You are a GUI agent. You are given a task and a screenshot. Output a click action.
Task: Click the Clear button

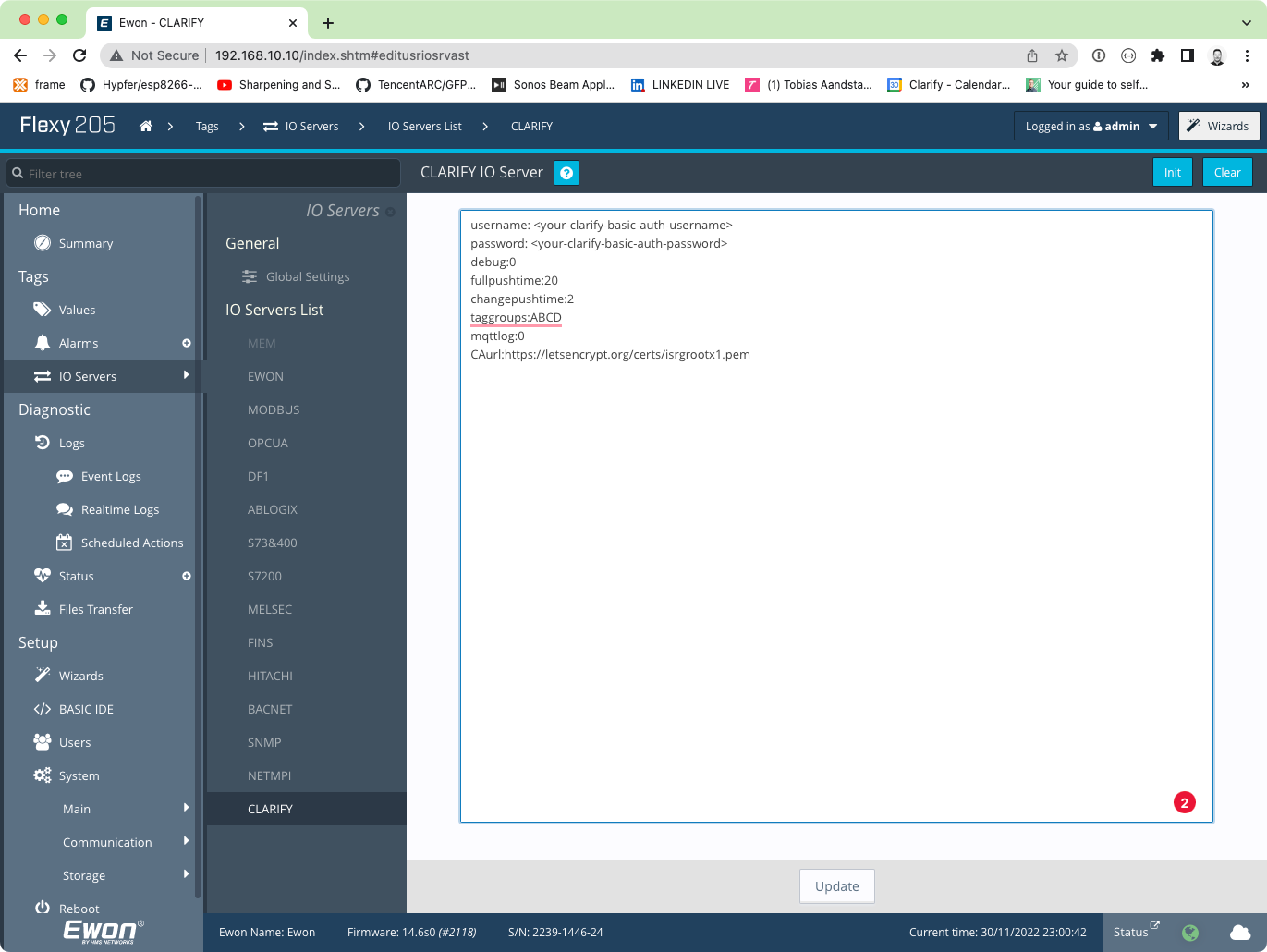pyautogui.click(x=1227, y=173)
